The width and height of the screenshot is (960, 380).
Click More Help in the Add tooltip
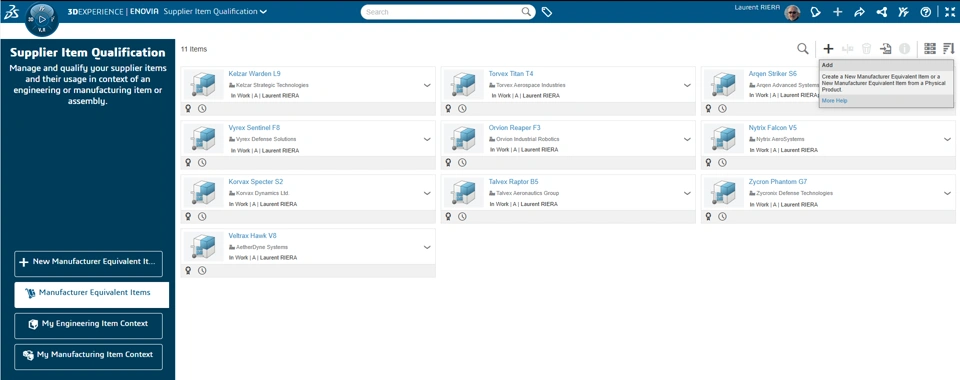point(834,100)
